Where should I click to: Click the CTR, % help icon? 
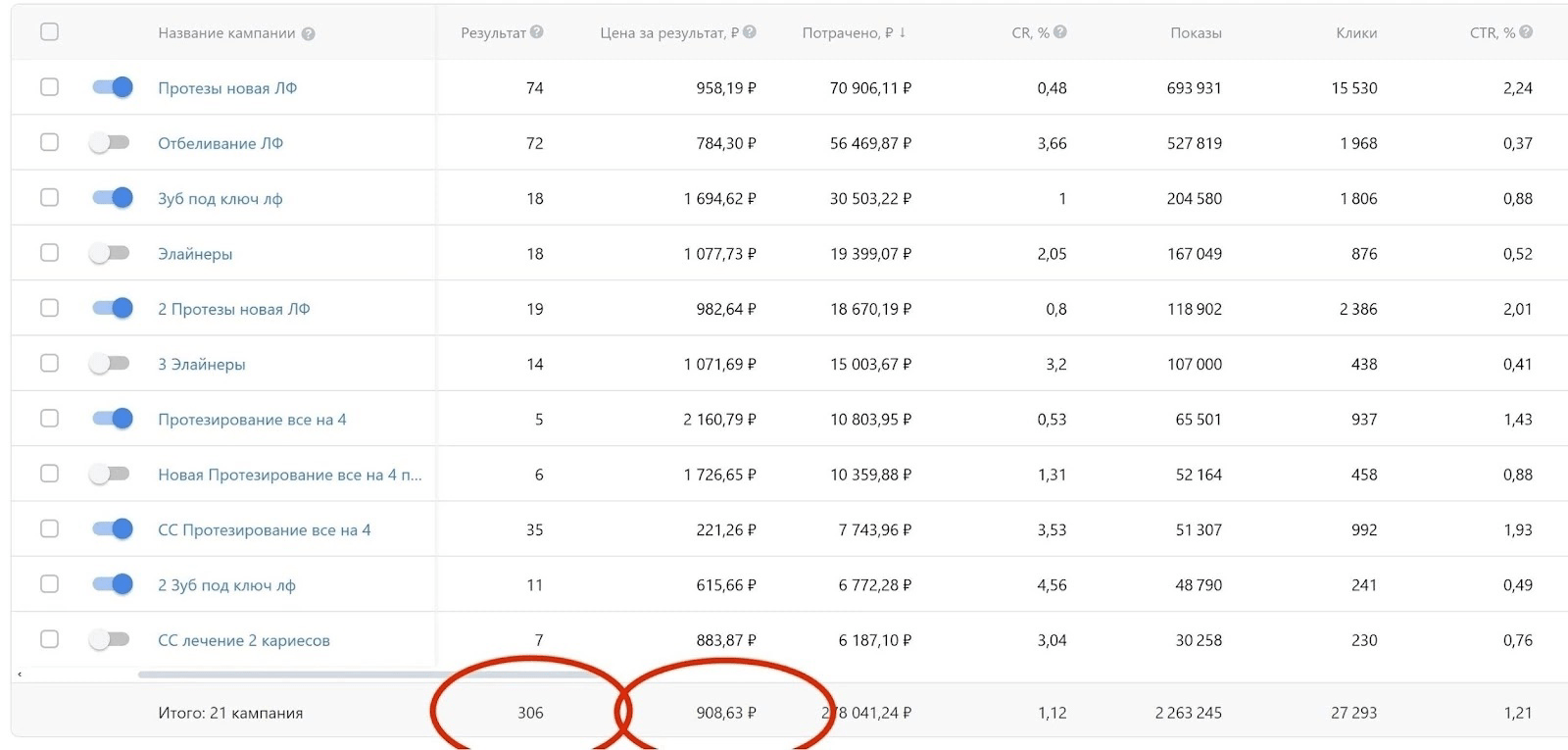(1526, 32)
